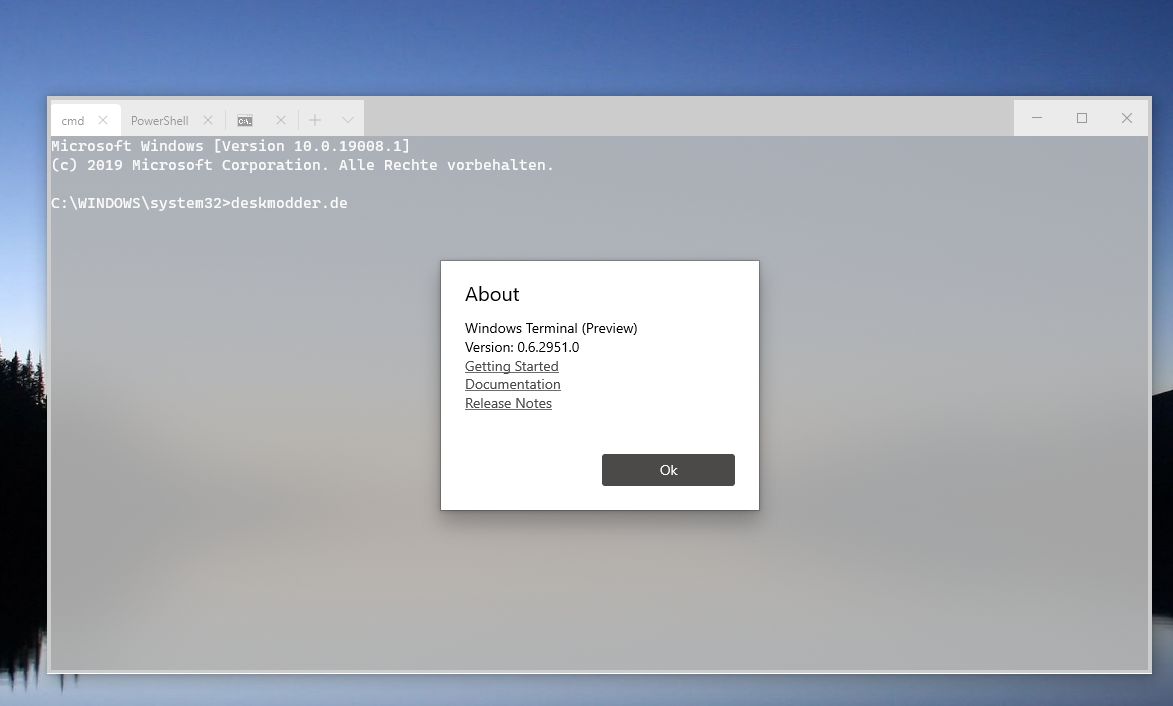Select the third tab with console icon

(245, 120)
